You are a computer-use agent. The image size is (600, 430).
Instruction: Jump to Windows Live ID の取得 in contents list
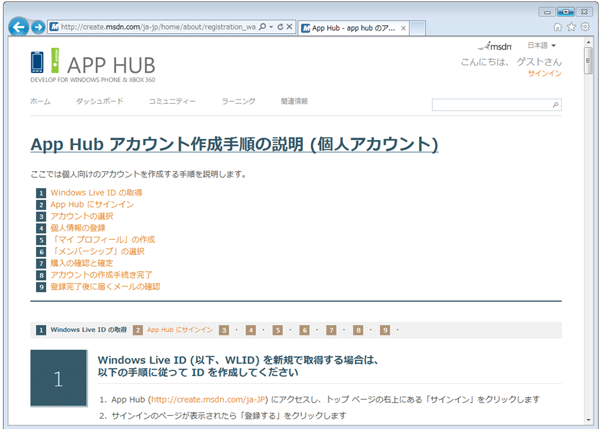coord(96,193)
